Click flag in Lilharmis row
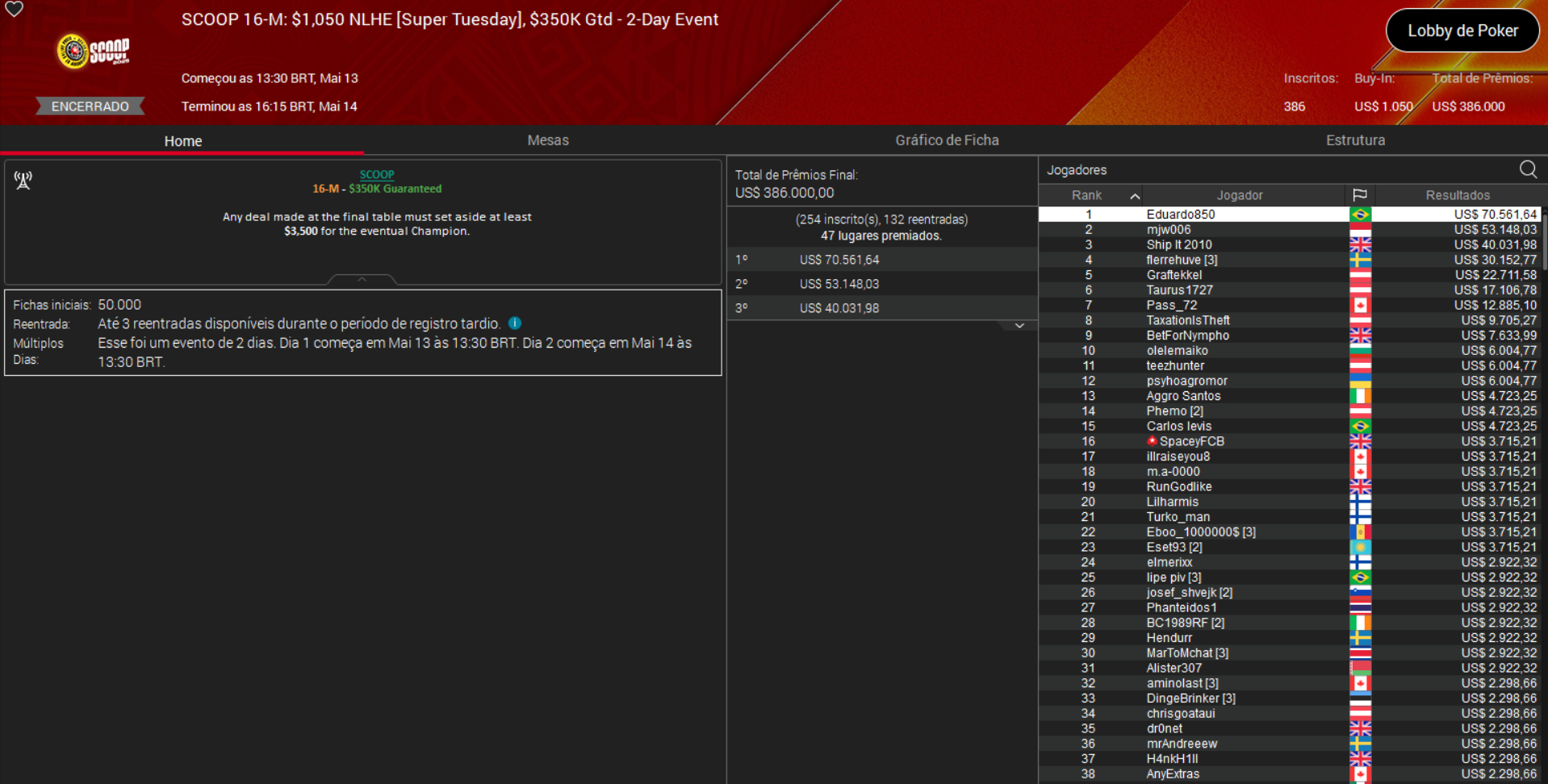Screen dimensions: 1548x784 click(x=1360, y=502)
